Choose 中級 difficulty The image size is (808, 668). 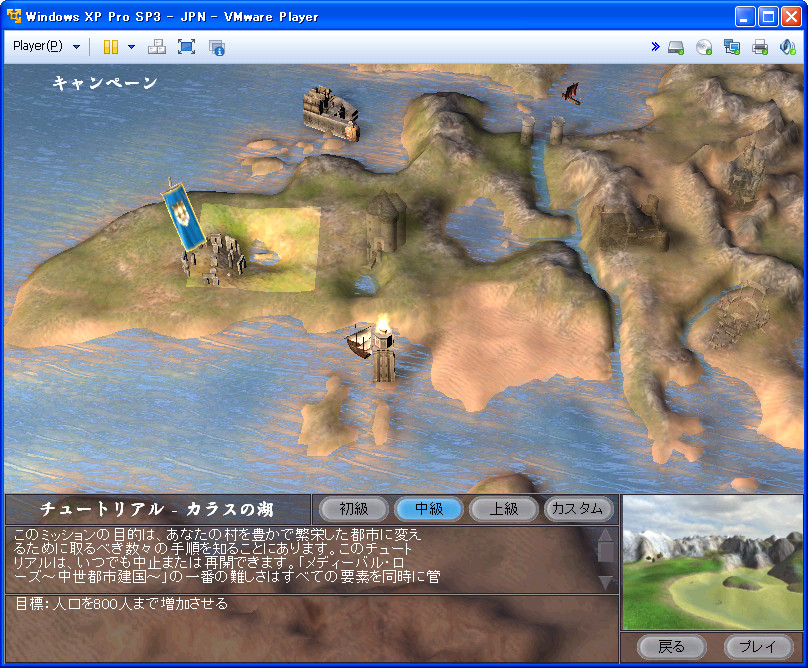click(x=429, y=509)
